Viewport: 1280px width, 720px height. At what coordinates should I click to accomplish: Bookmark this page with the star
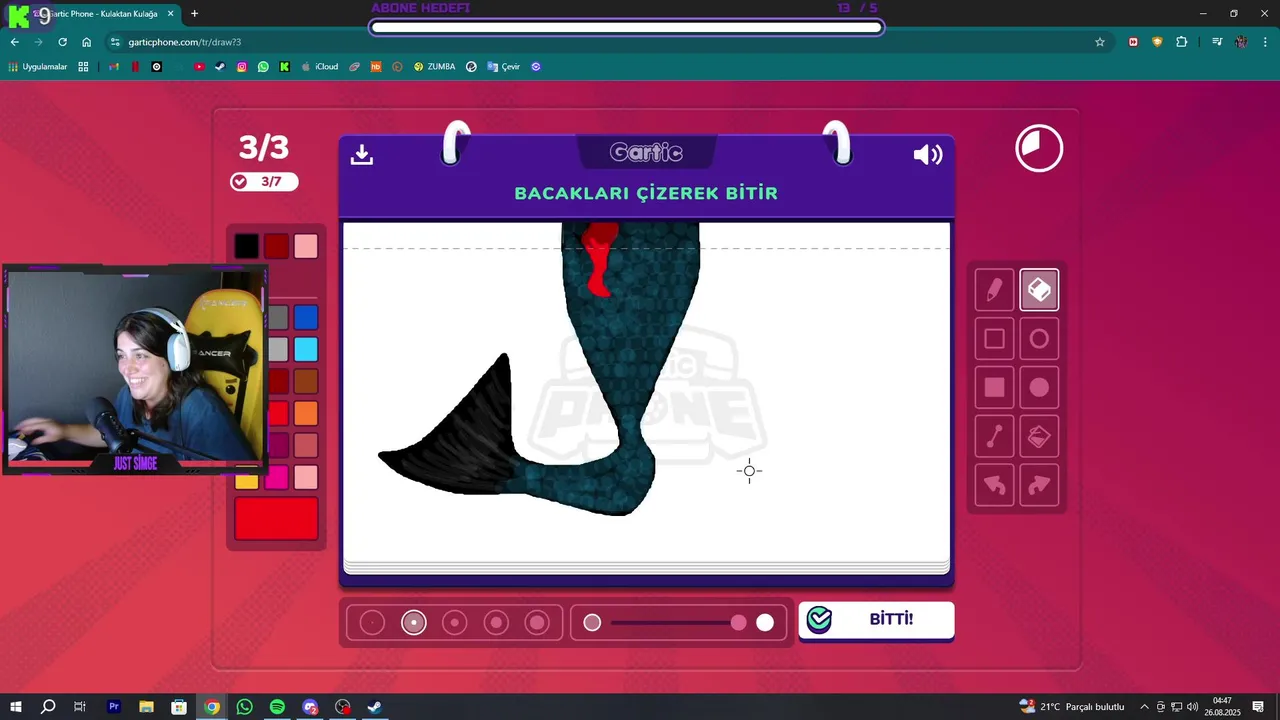click(1100, 42)
